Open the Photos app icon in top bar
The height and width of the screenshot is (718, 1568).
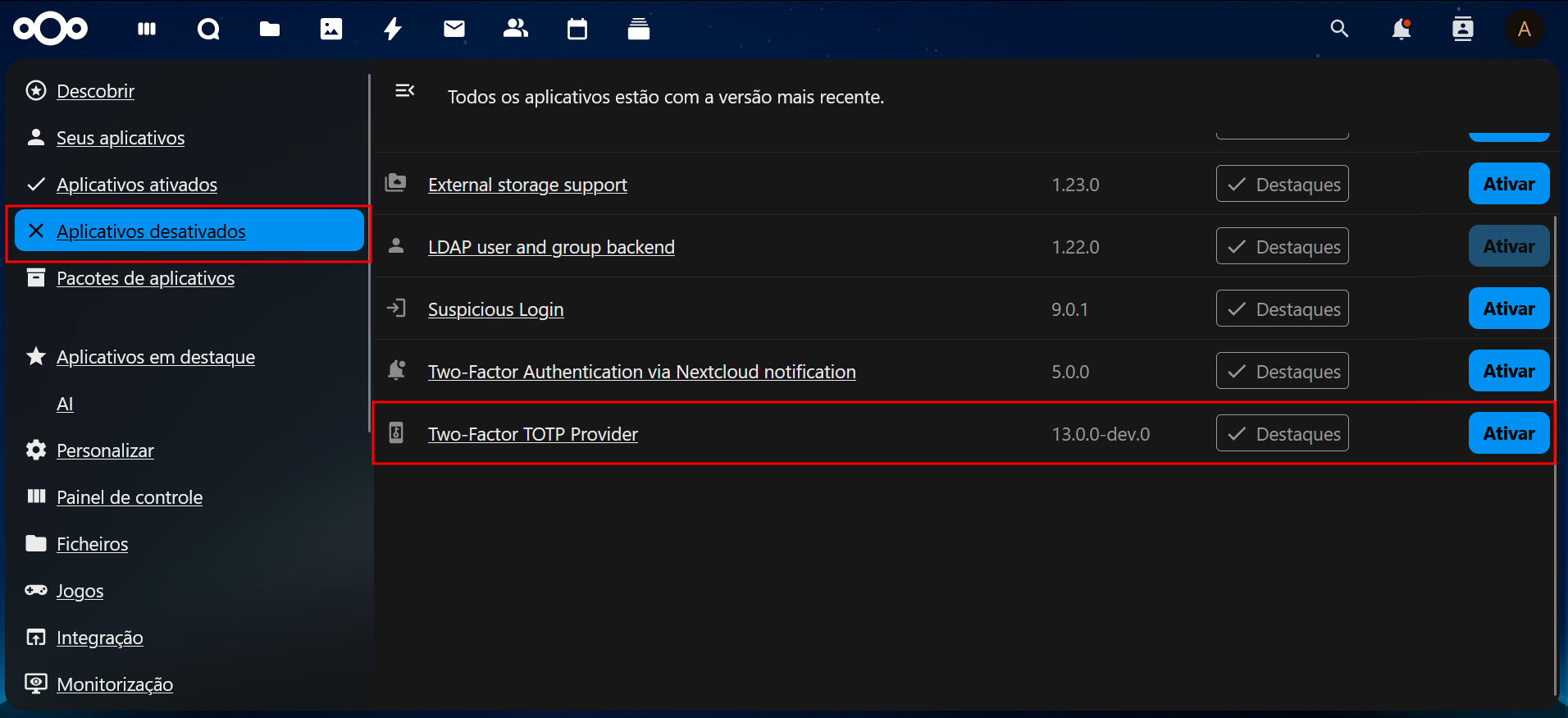coord(331,30)
